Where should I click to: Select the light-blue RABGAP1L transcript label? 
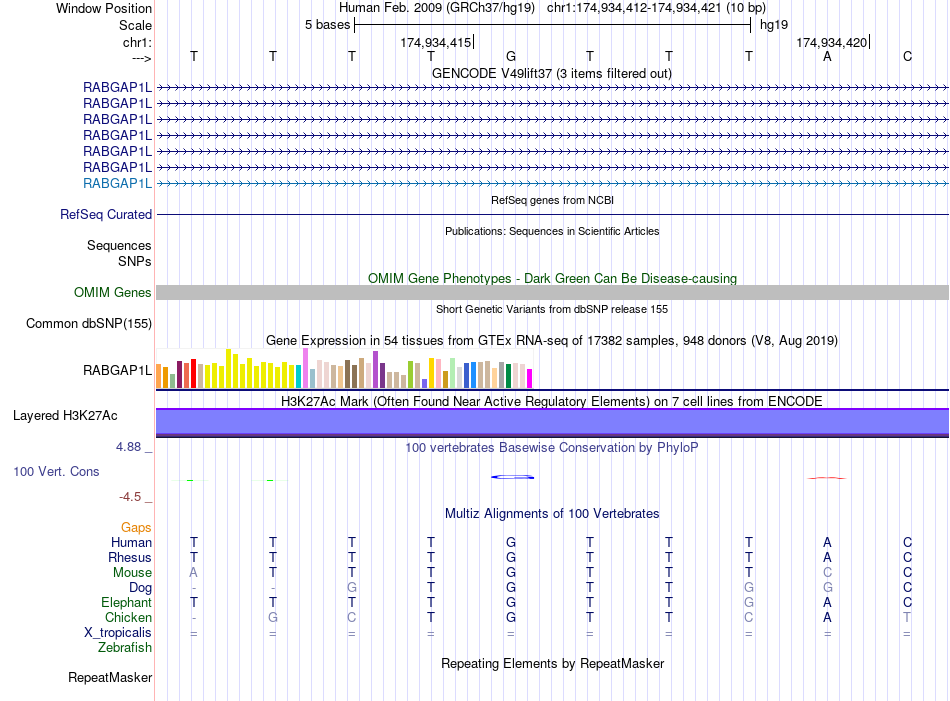click(118, 183)
